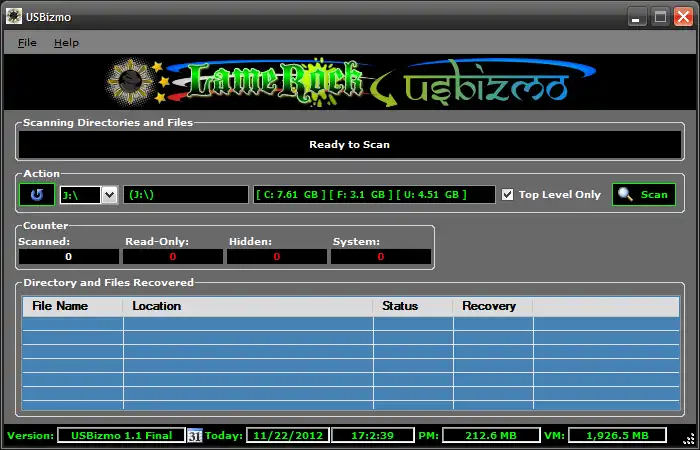Click the Read-Only counter value
Image resolution: width=700 pixels, height=450 pixels.
pos(173,257)
